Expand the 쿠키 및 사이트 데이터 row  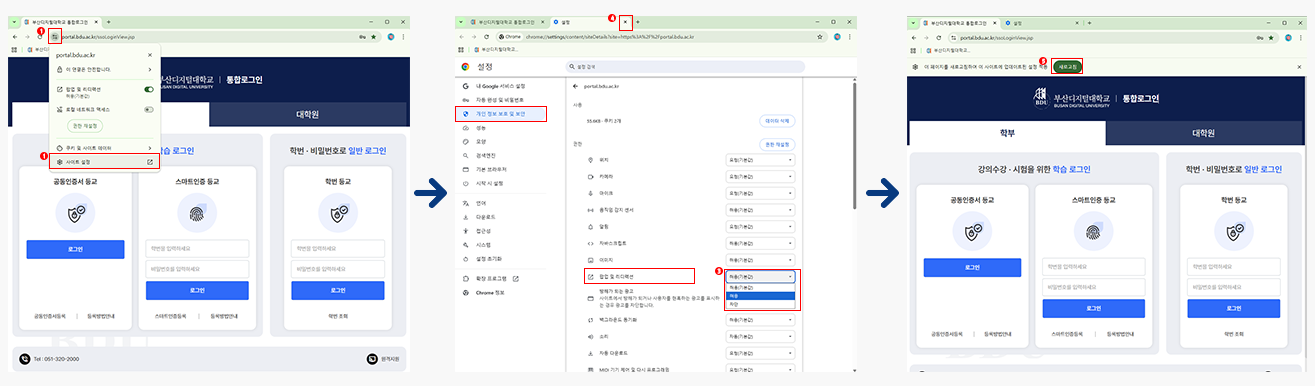(x=104, y=147)
